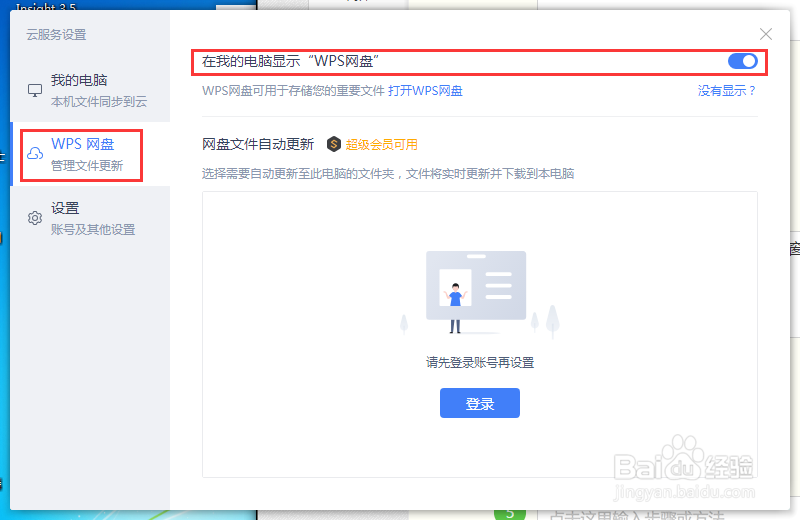Click the 选择需要自动更新至此电脑的文件夹 description text
800x520 pixels.
[x=388, y=174]
